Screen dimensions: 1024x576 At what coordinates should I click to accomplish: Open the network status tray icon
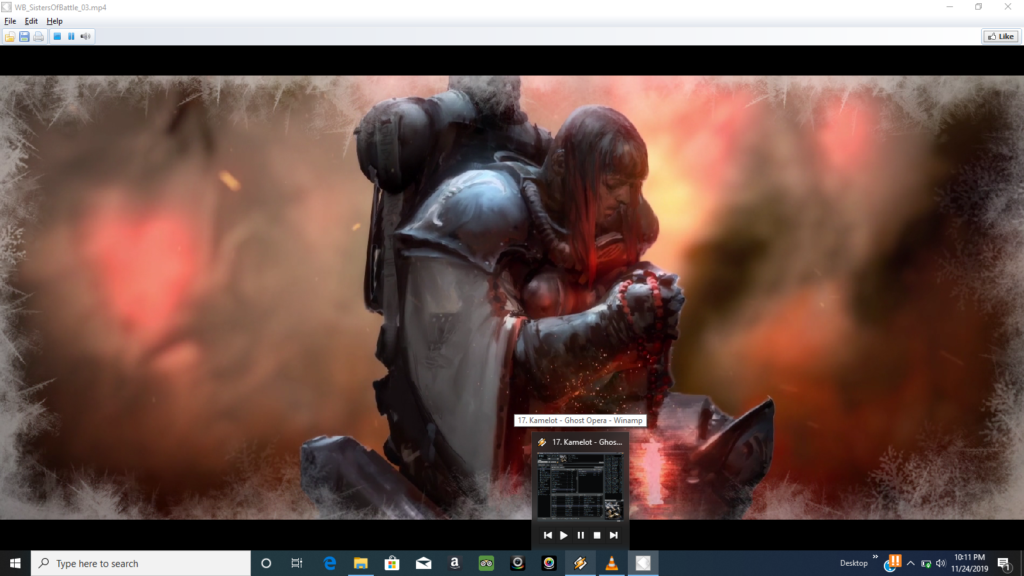tap(926, 564)
